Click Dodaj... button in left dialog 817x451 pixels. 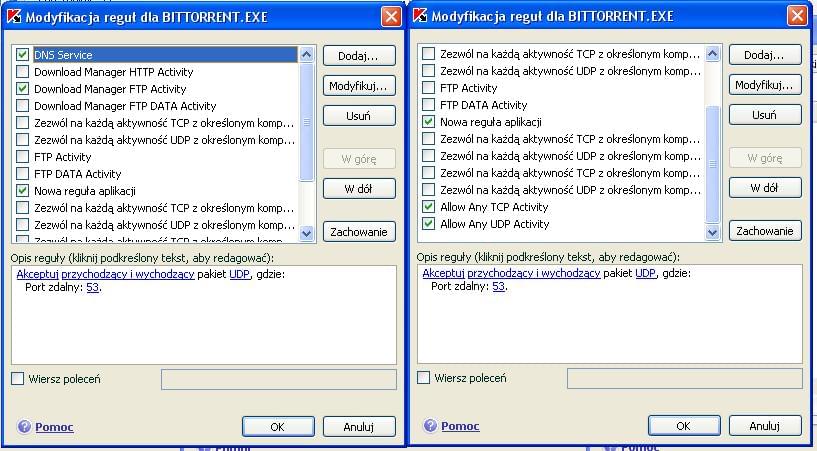pyautogui.click(x=359, y=56)
